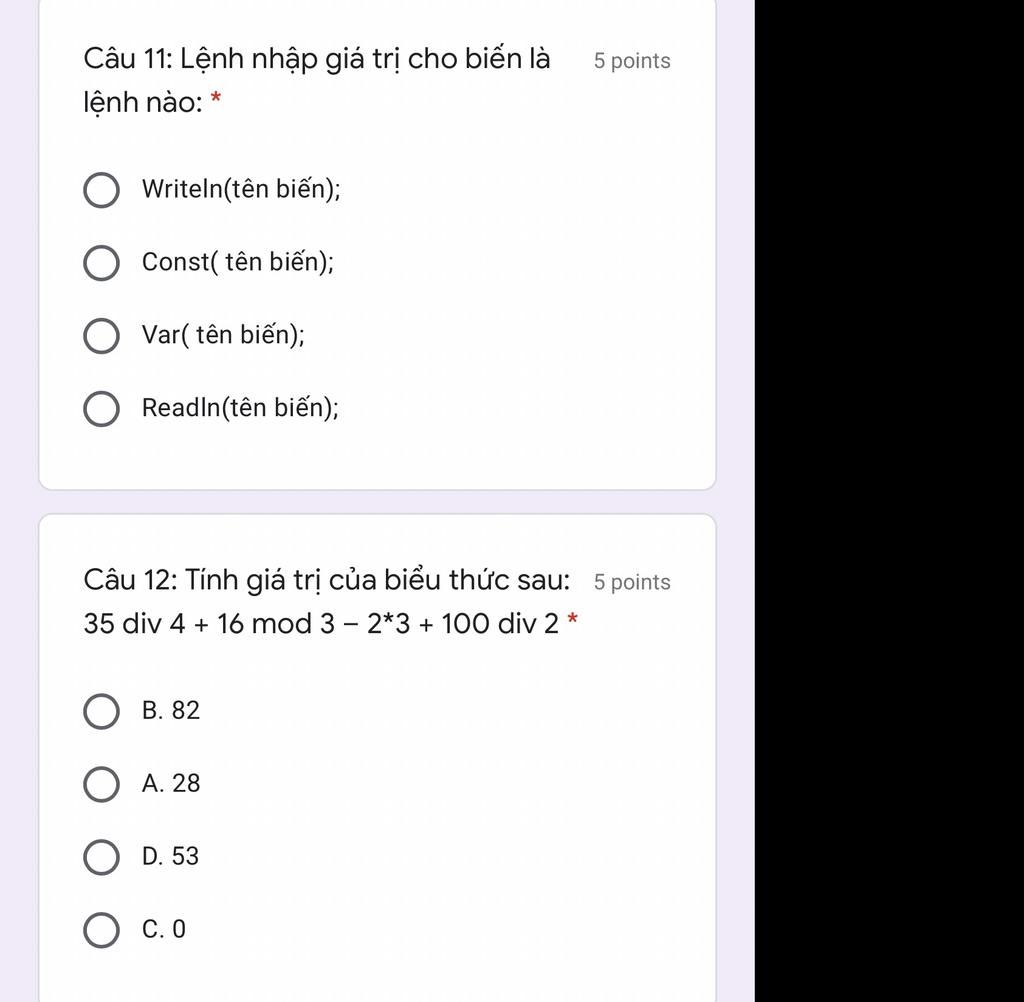Click the 'D. 53' answer label
The width and height of the screenshot is (1024, 1002).
(x=170, y=857)
